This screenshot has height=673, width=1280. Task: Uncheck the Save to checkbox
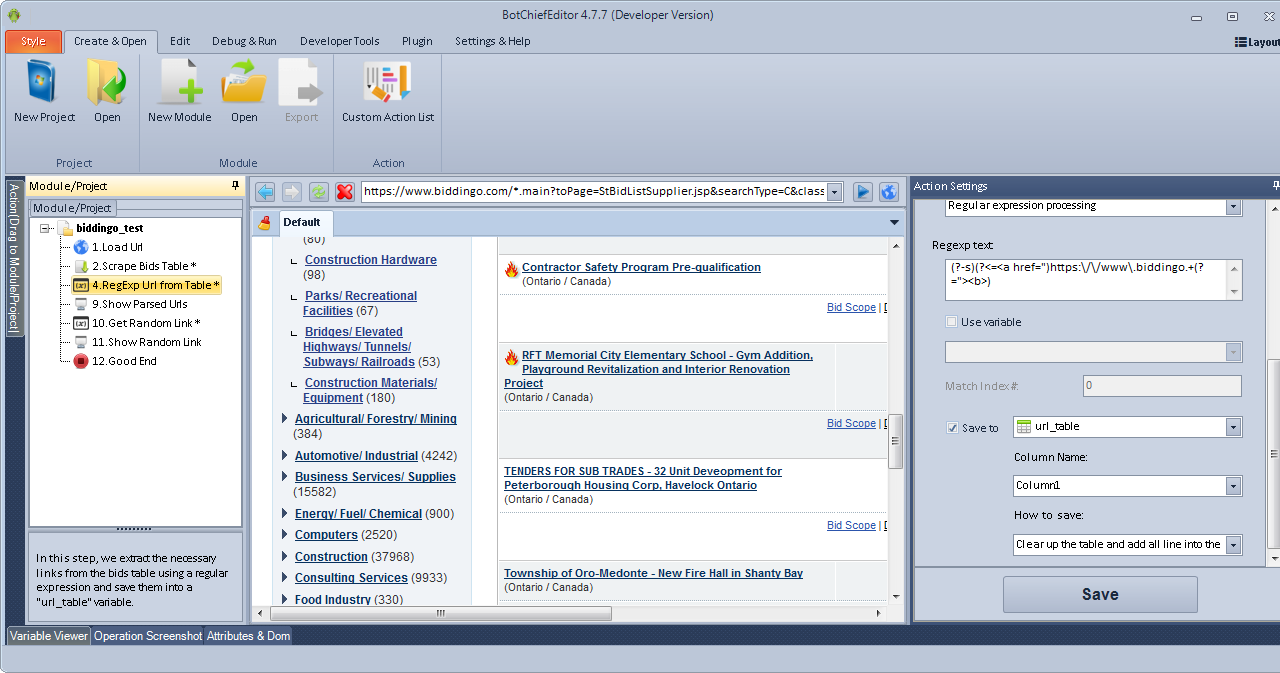[x=952, y=428]
